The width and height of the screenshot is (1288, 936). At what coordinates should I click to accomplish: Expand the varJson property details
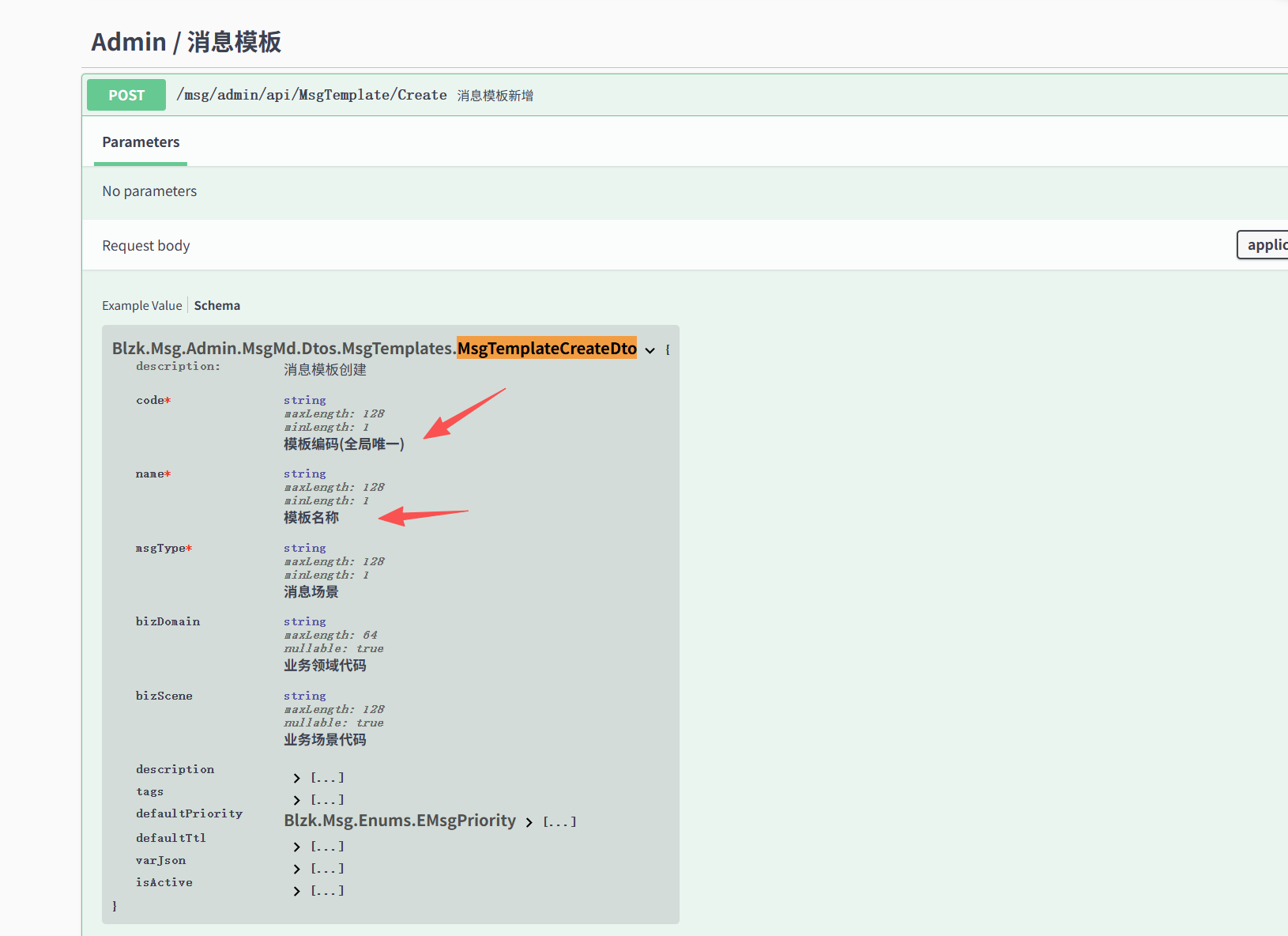(297, 870)
